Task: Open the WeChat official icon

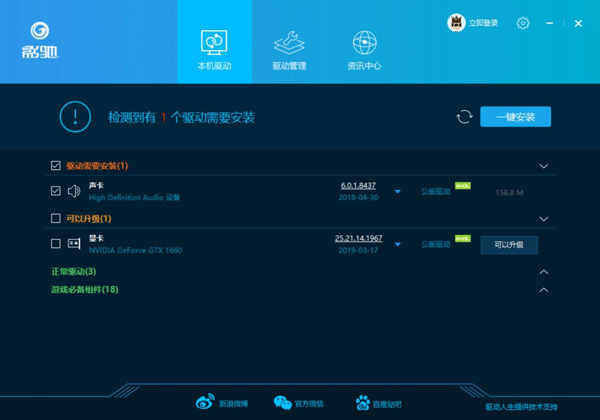Action: 283,403
